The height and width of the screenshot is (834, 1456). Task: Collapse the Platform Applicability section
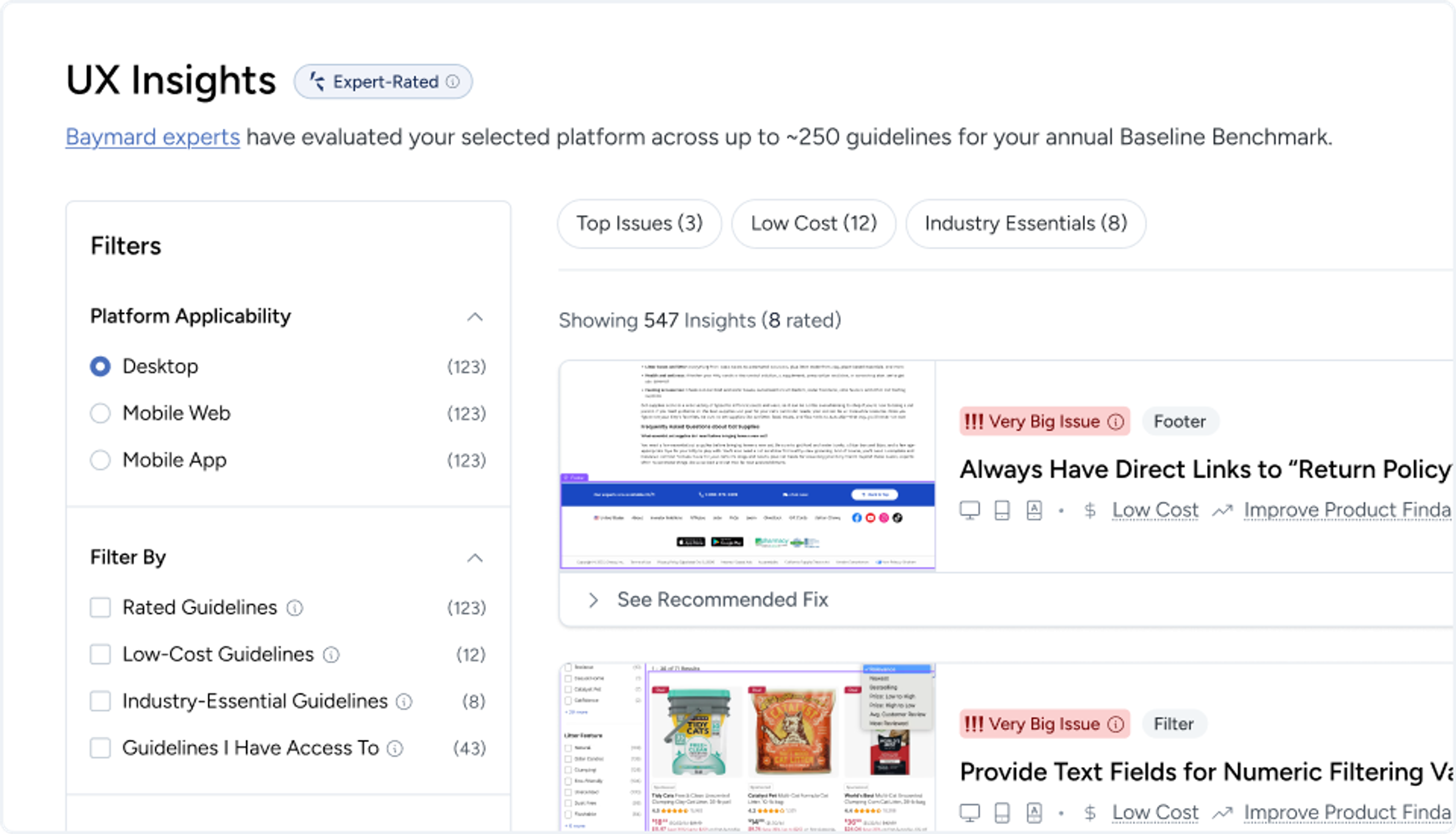pyautogui.click(x=475, y=317)
